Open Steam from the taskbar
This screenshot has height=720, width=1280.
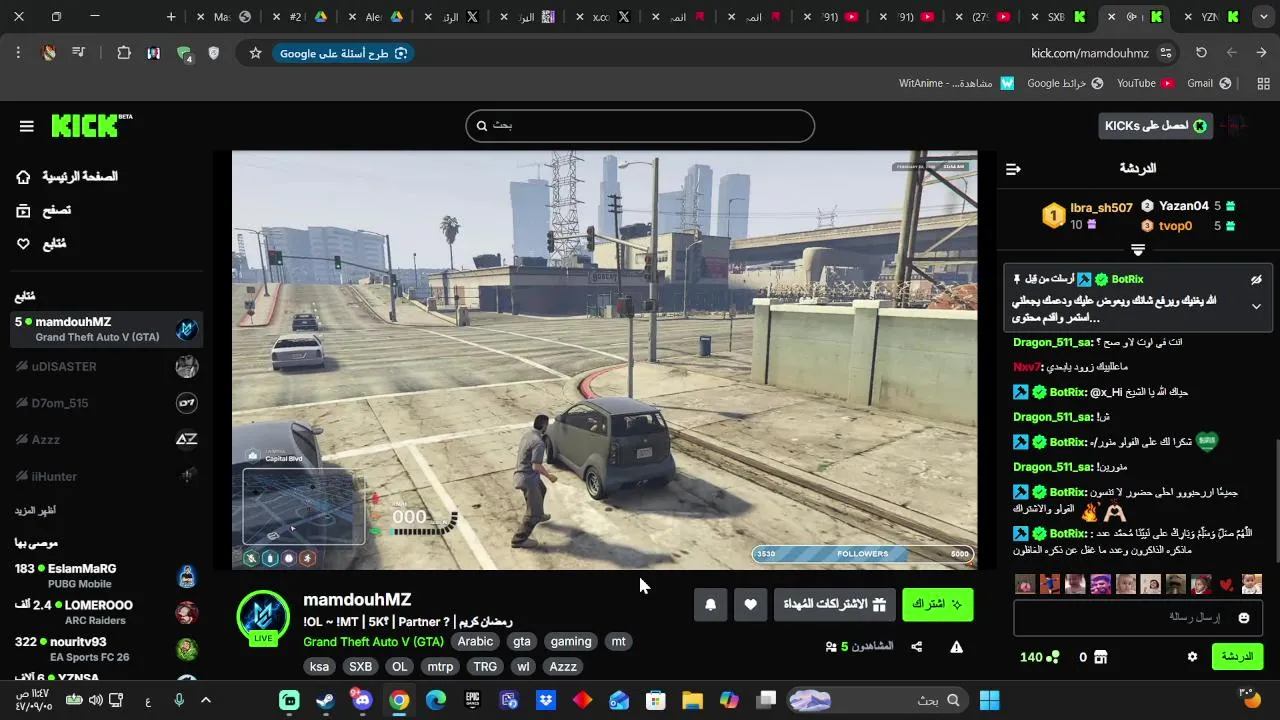(325, 700)
